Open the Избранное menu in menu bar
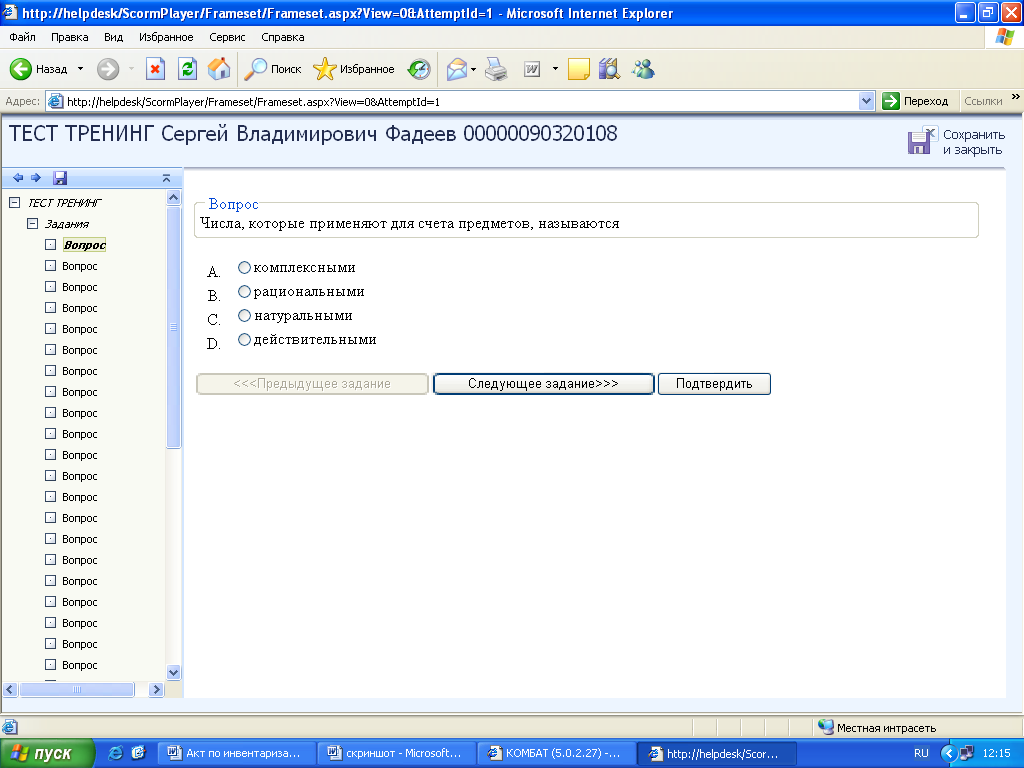The width and height of the screenshot is (1024, 768). click(166, 37)
